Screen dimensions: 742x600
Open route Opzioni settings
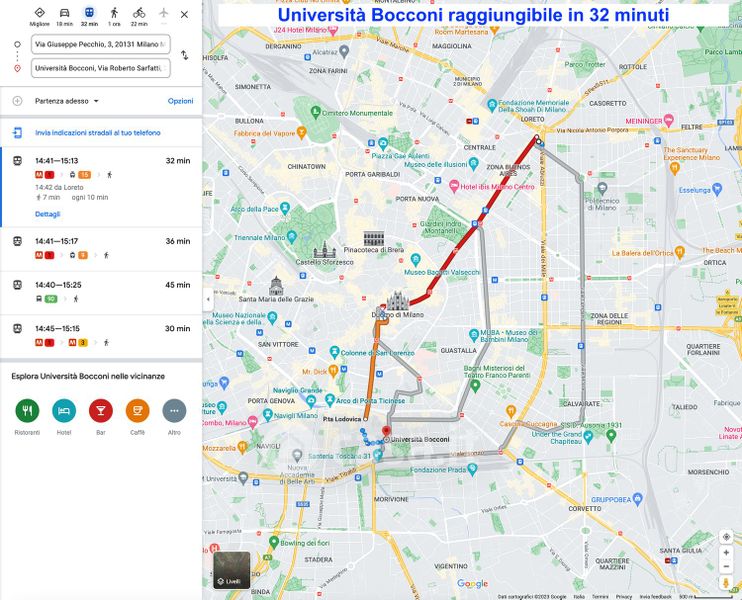tap(180, 101)
